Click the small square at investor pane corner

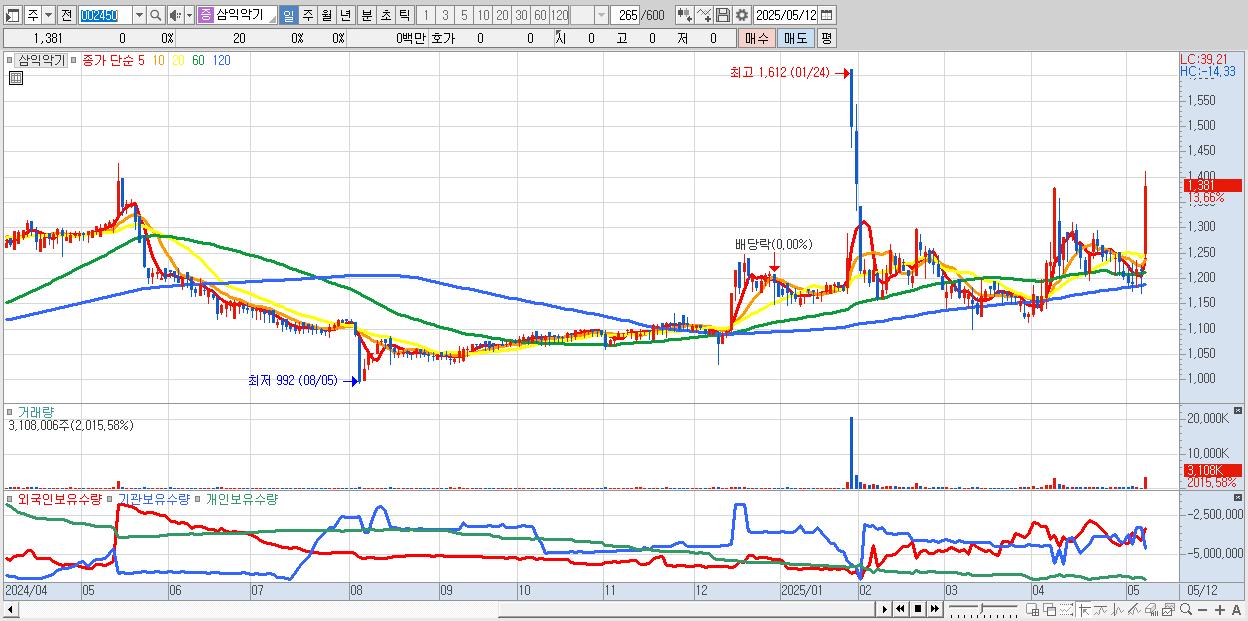[1240, 497]
